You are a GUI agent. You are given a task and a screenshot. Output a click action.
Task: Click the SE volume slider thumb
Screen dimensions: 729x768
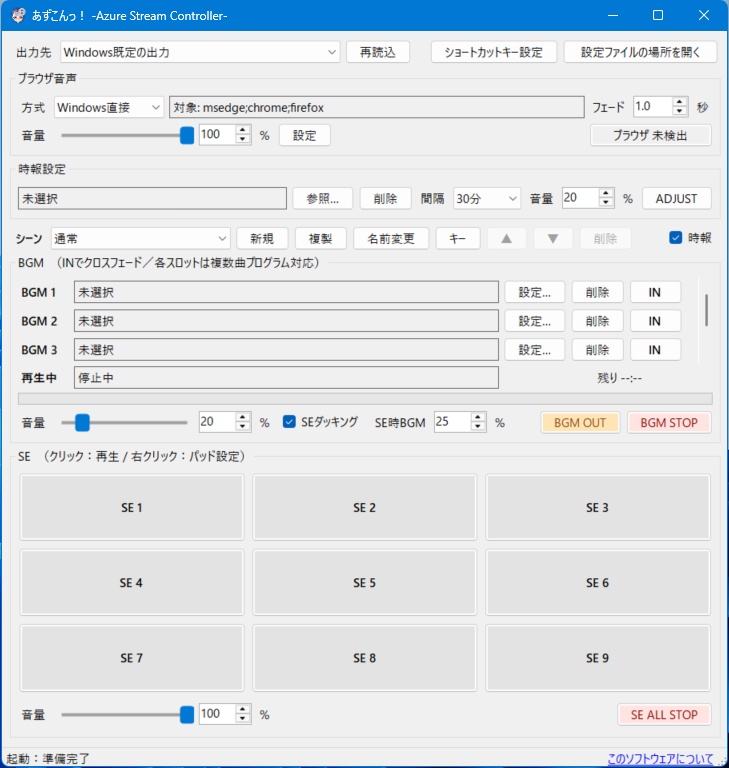[x=187, y=714]
